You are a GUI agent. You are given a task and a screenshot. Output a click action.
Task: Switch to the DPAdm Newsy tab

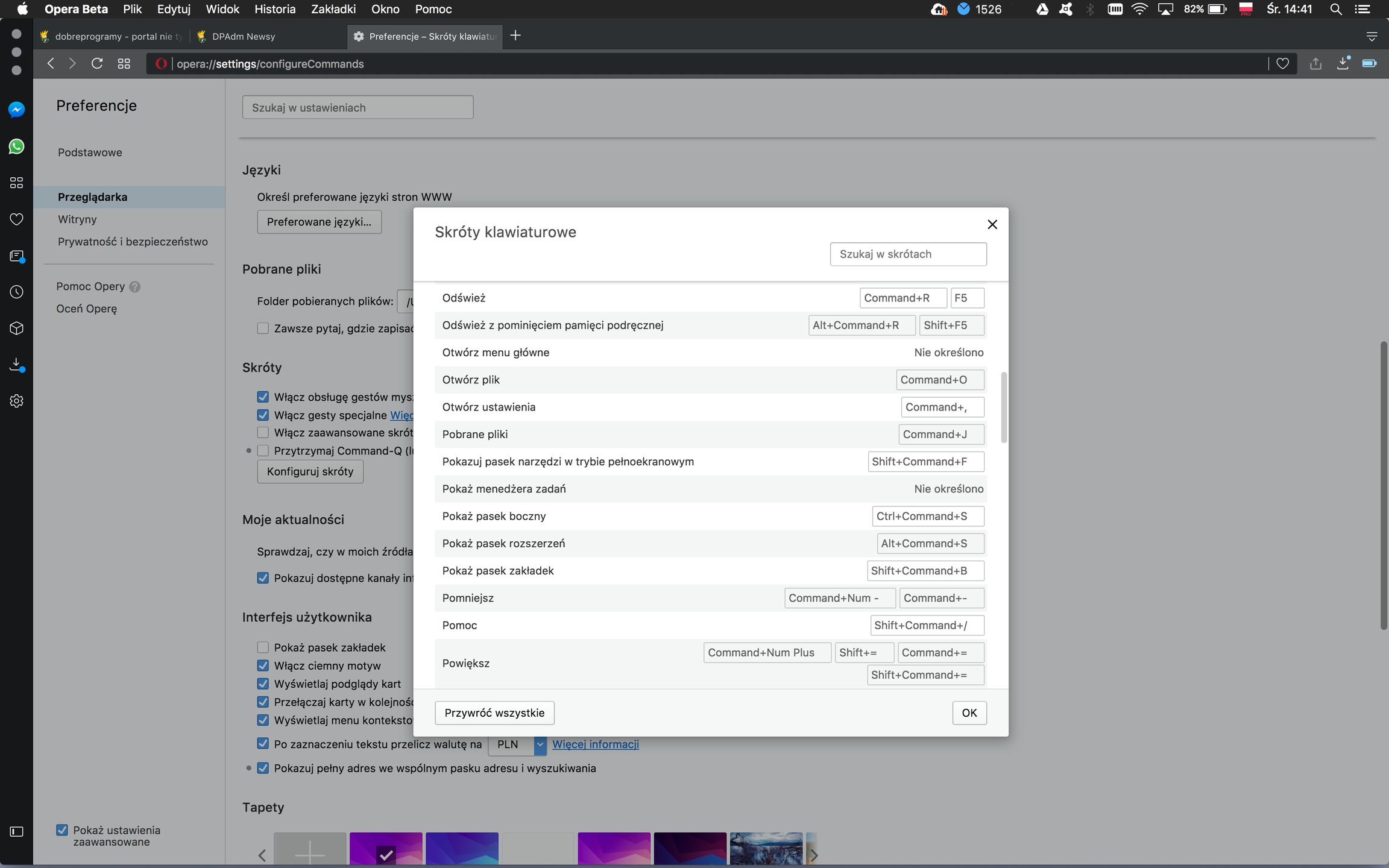point(244,36)
